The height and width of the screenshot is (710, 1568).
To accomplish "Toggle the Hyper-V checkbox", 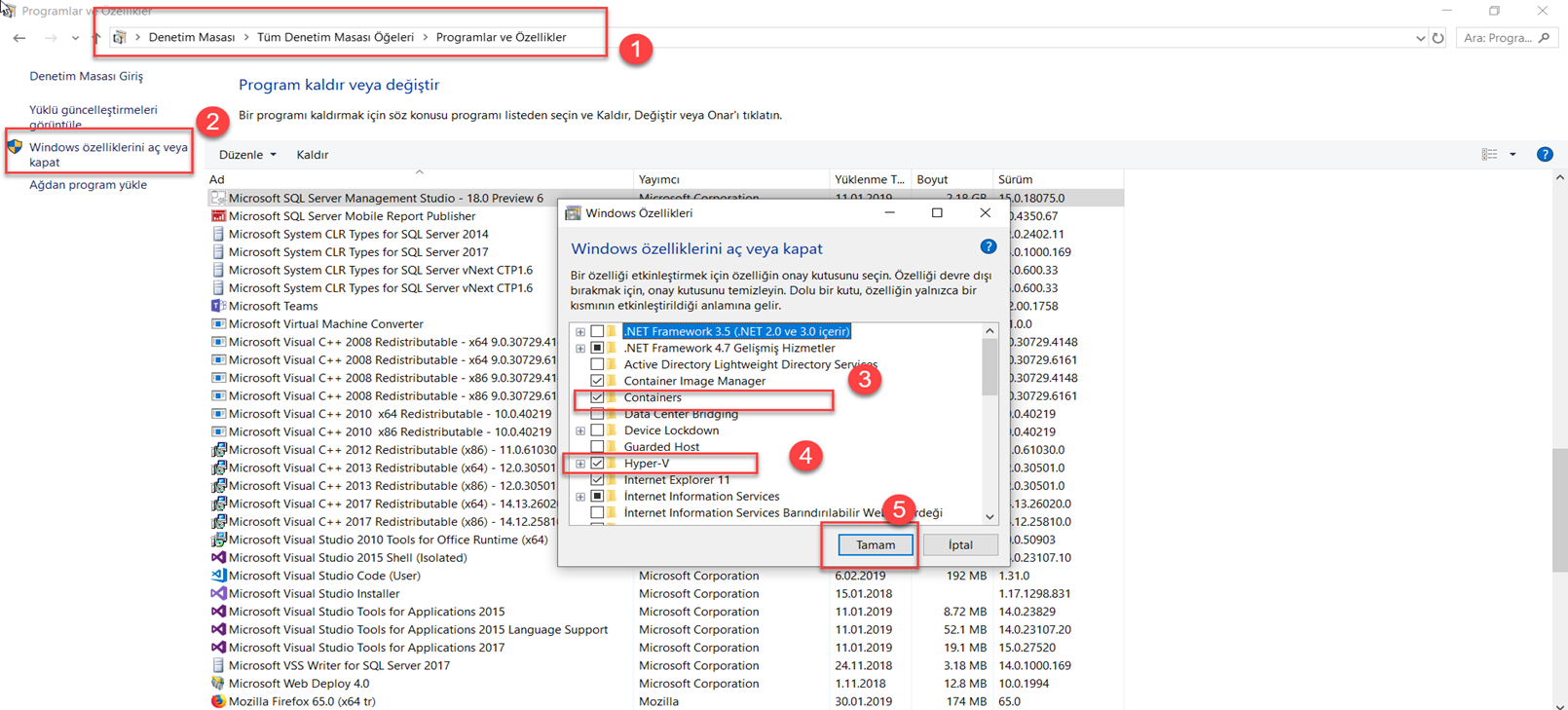I will [x=597, y=464].
